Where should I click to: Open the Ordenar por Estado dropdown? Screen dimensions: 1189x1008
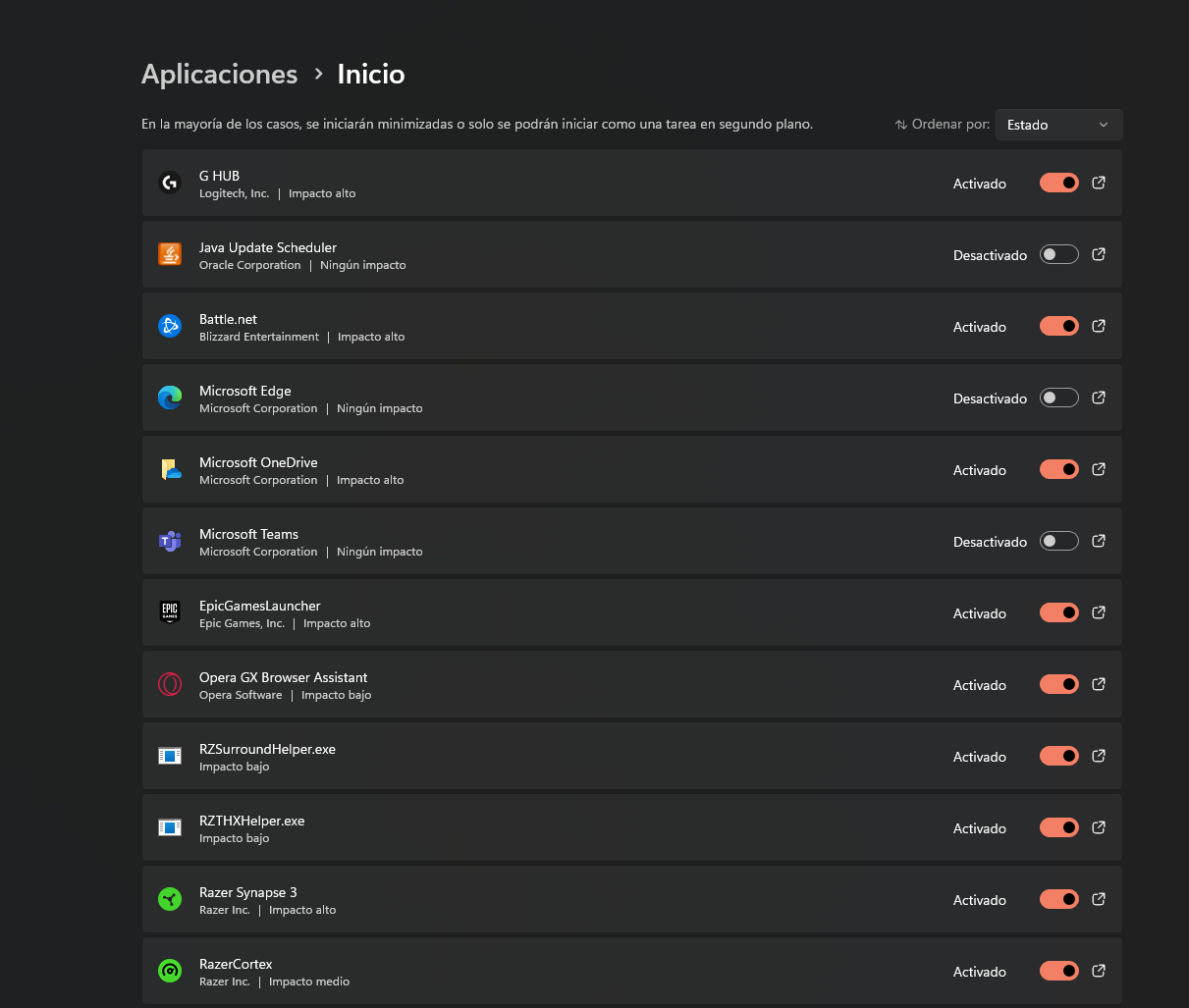[x=1058, y=125]
